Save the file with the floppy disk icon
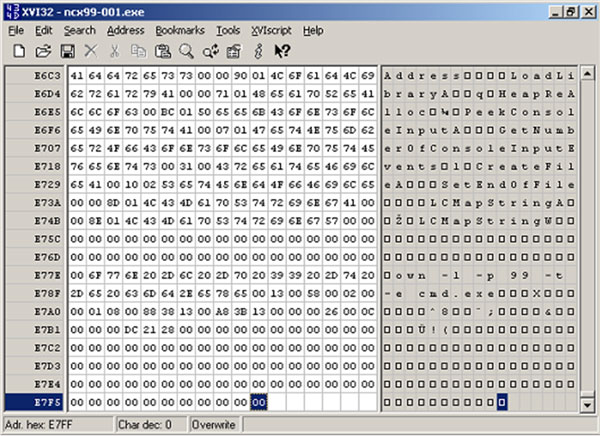 pos(67,50)
